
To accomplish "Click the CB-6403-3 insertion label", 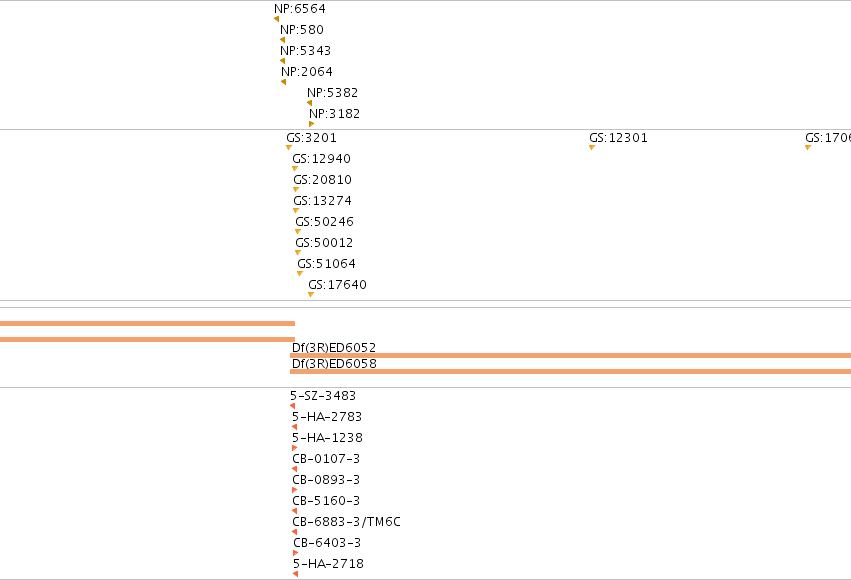I will 327,543.
